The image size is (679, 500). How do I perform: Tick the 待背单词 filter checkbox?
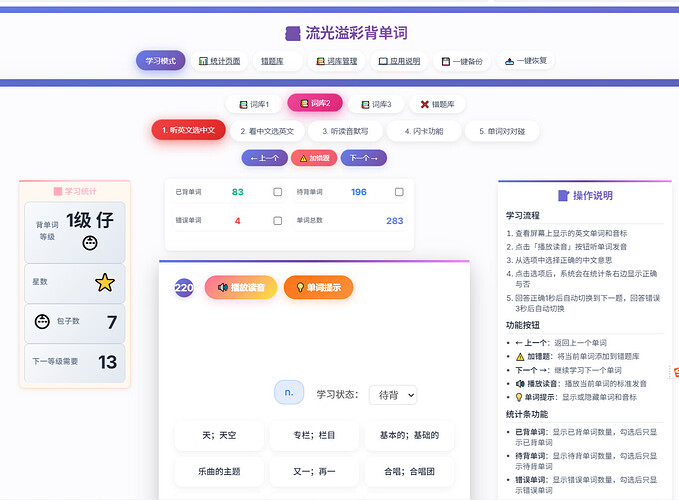pyautogui.click(x=399, y=192)
